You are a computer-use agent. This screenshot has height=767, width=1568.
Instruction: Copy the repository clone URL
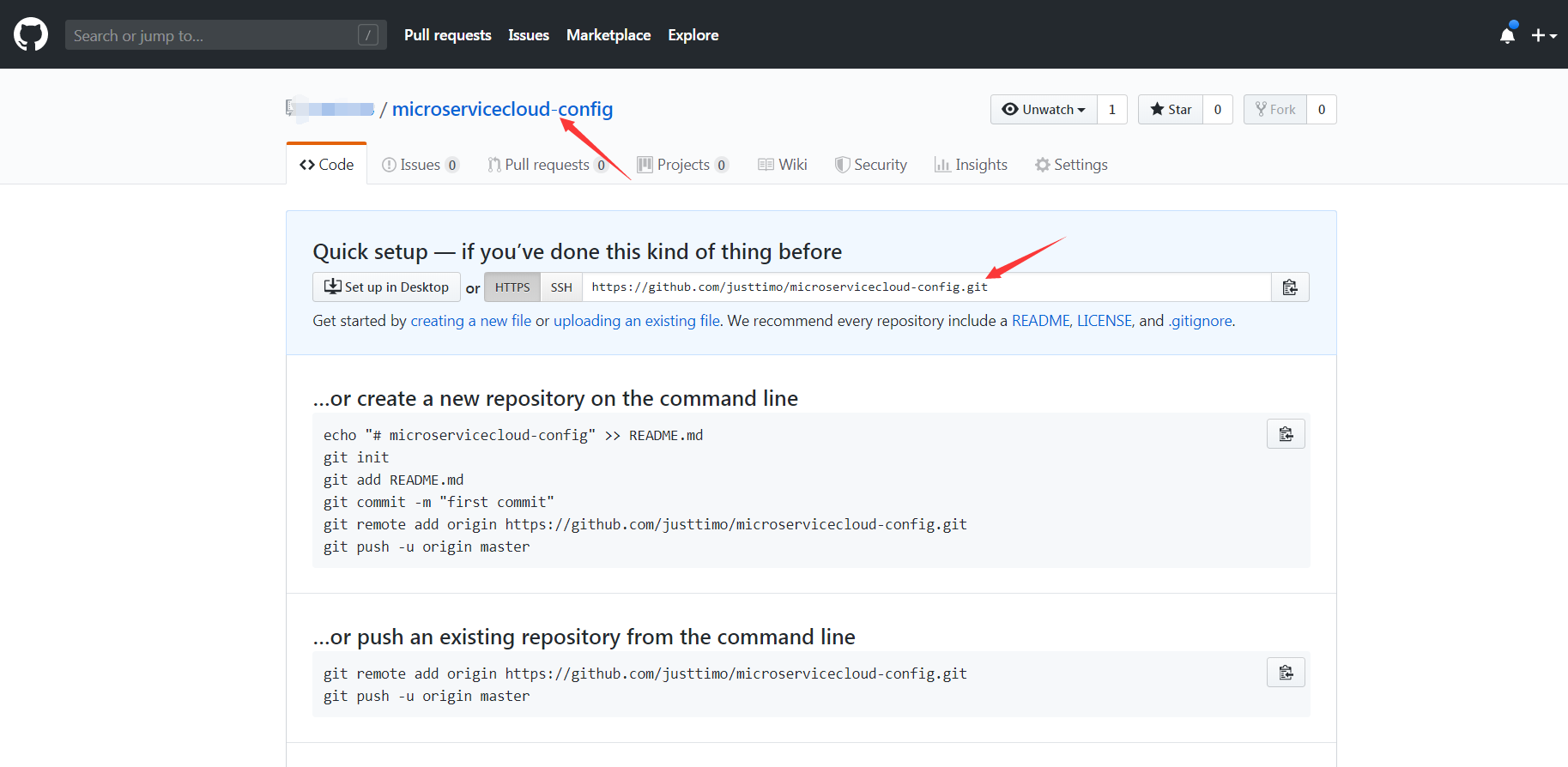coord(1289,287)
